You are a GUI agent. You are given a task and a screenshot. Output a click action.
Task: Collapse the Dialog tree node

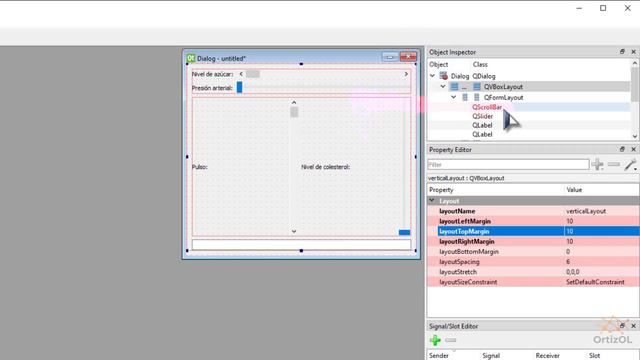click(x=432, y=76)
